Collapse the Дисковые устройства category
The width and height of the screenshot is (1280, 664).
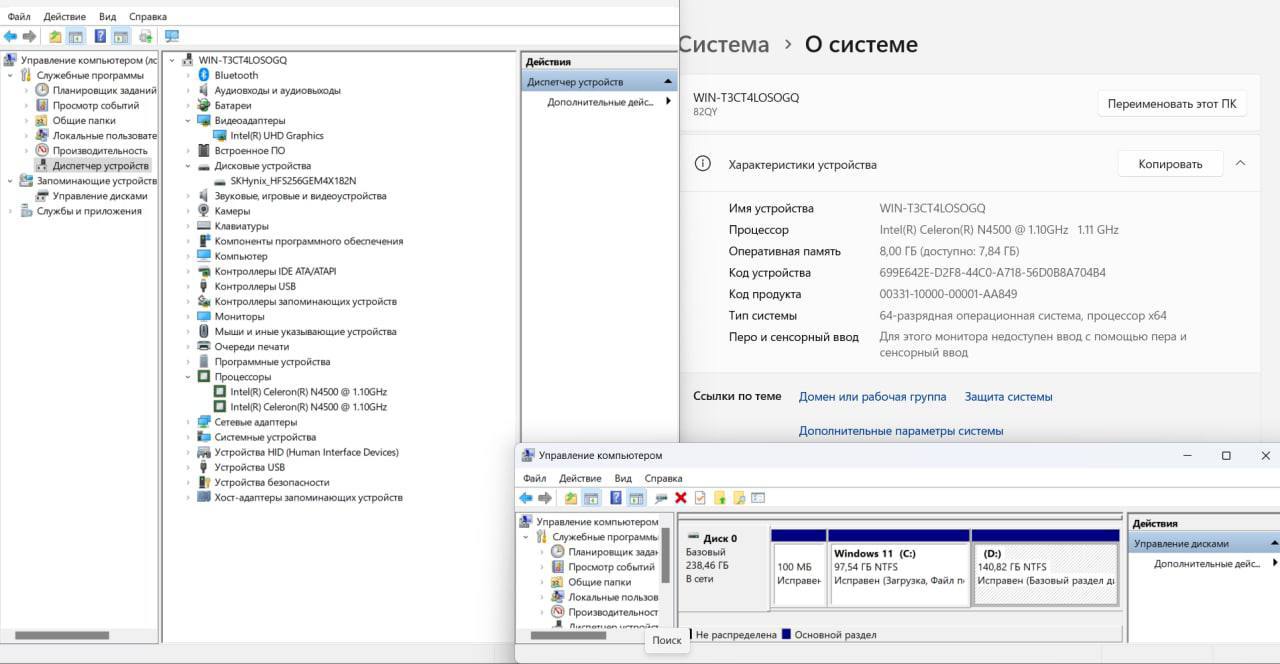click(x=188, y=166)
